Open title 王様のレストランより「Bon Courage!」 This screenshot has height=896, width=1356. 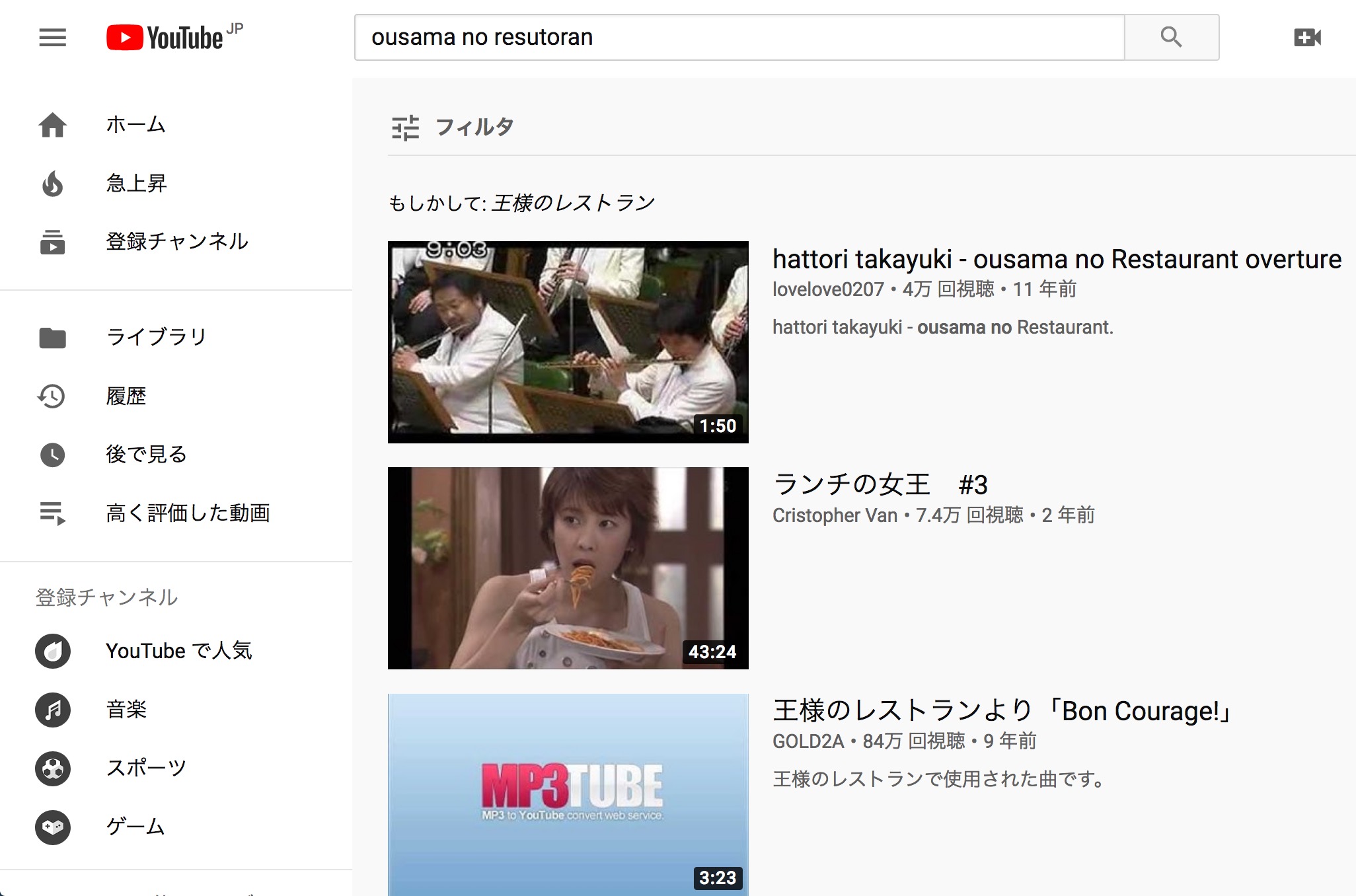tap(1001, 712)
